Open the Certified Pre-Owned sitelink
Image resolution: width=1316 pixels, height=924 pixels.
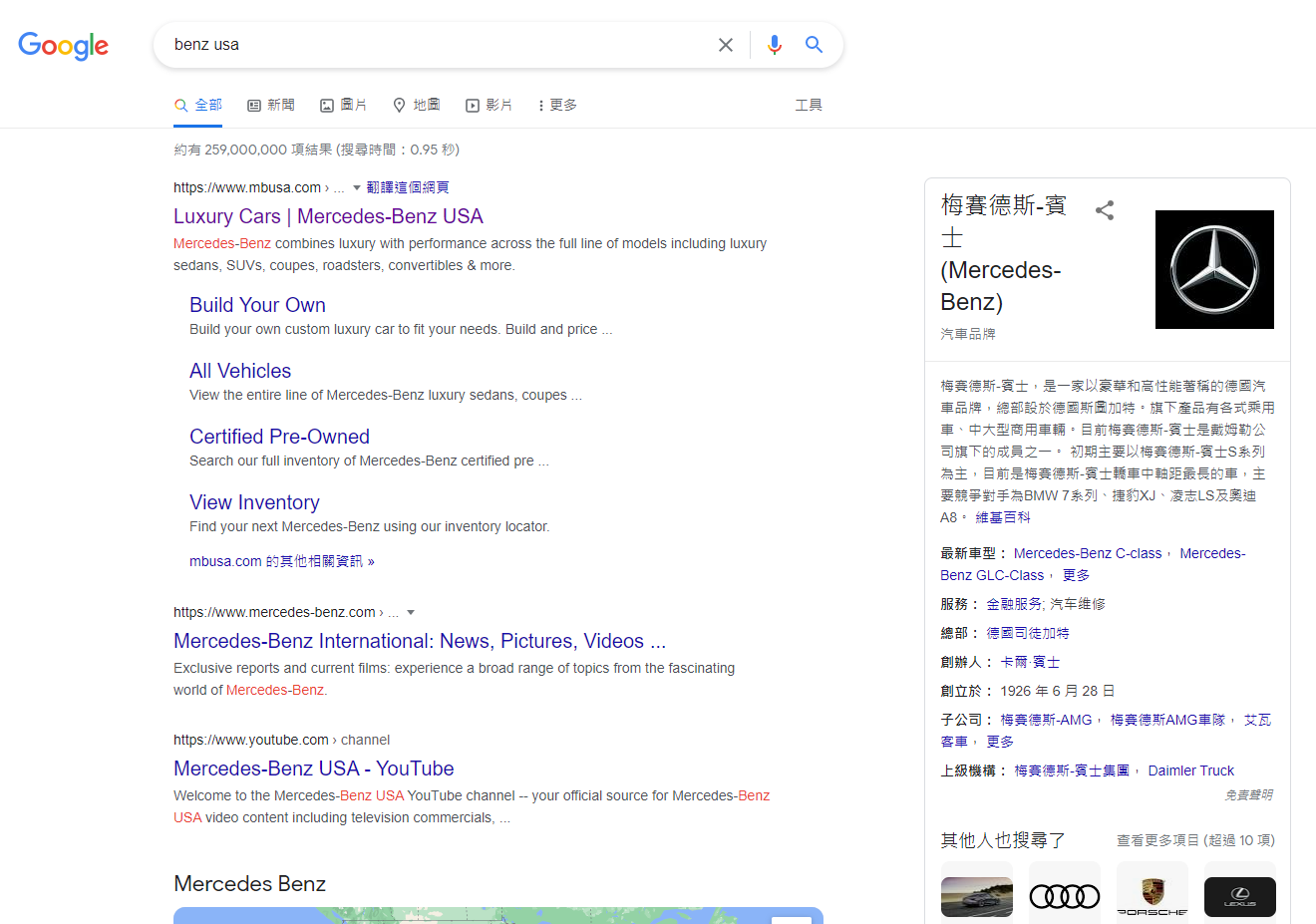pyautogui.click(x=279, y=437)
